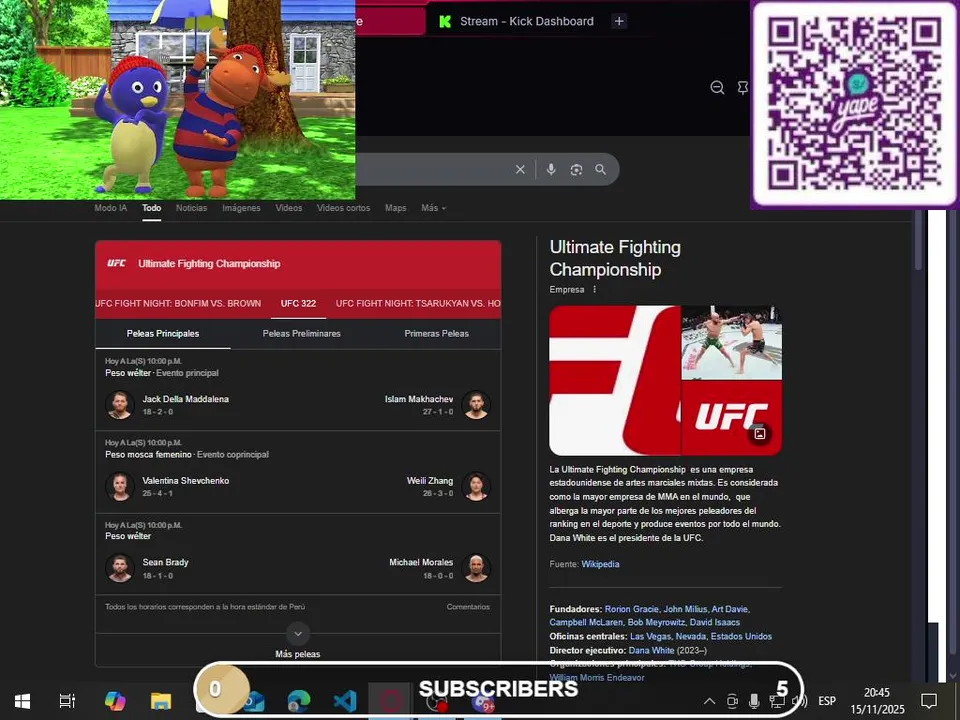Expand more fights with the down chevron
This screenshot has height=720, width=960.
click(298, 634)
